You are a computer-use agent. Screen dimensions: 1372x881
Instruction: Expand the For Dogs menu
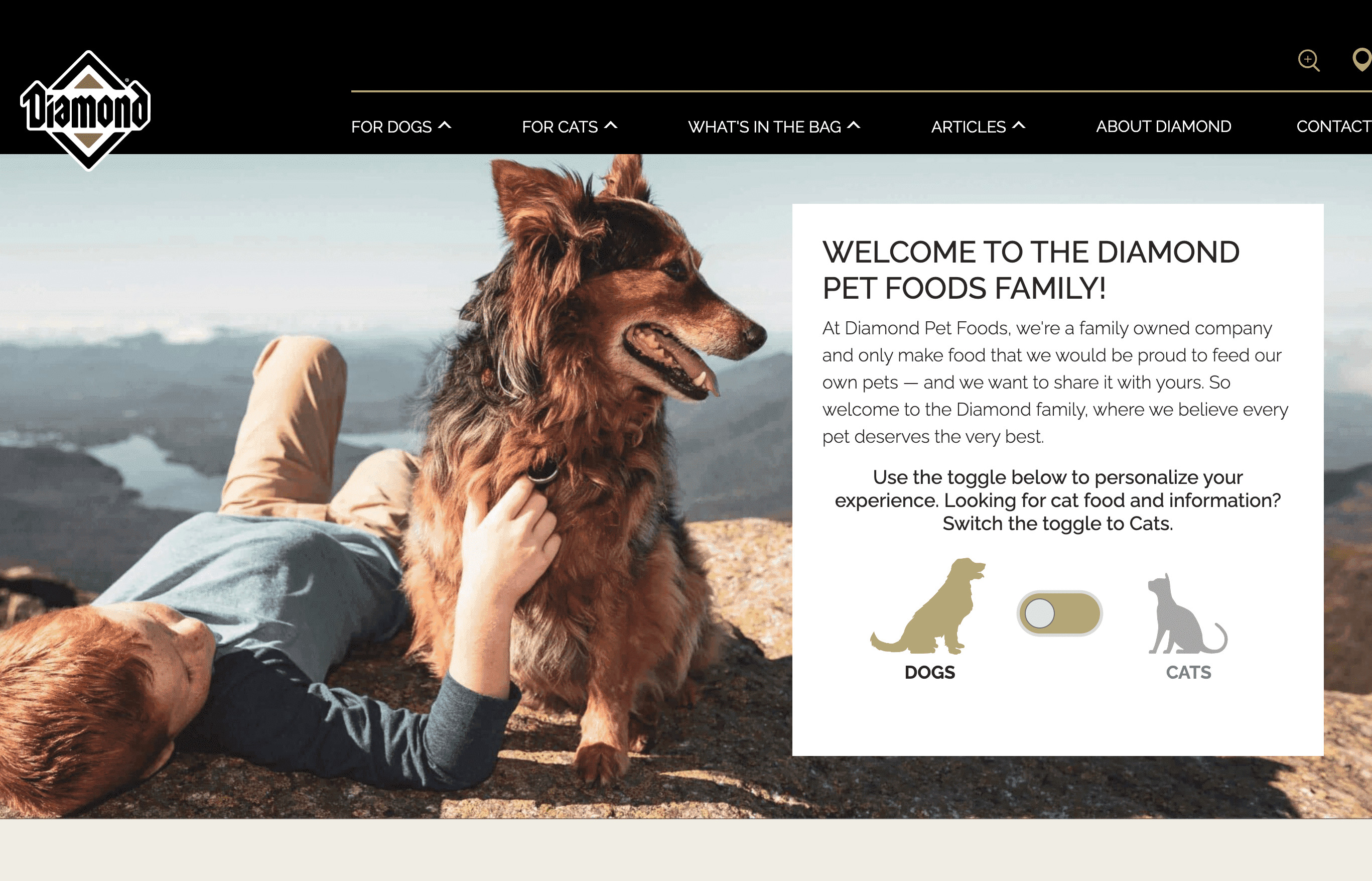click(401, 127)
